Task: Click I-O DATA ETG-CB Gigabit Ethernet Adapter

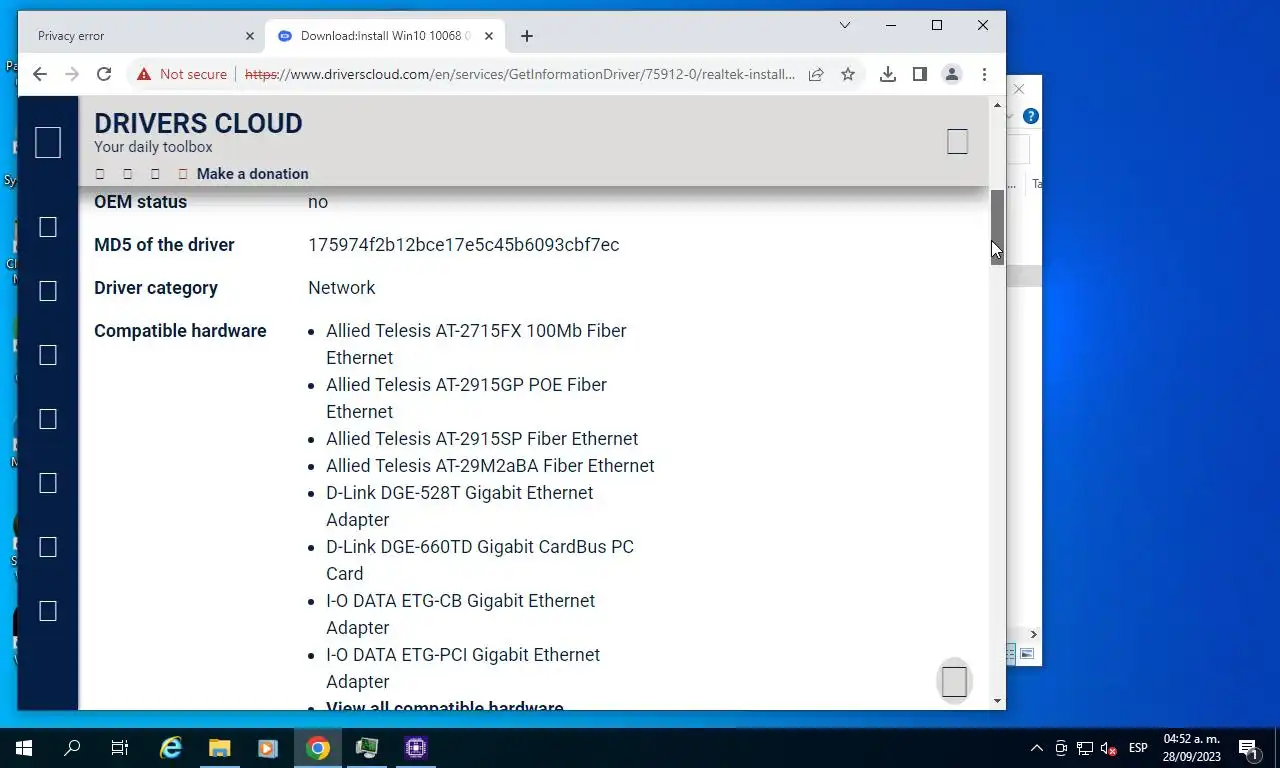Action: click(460, 614)
